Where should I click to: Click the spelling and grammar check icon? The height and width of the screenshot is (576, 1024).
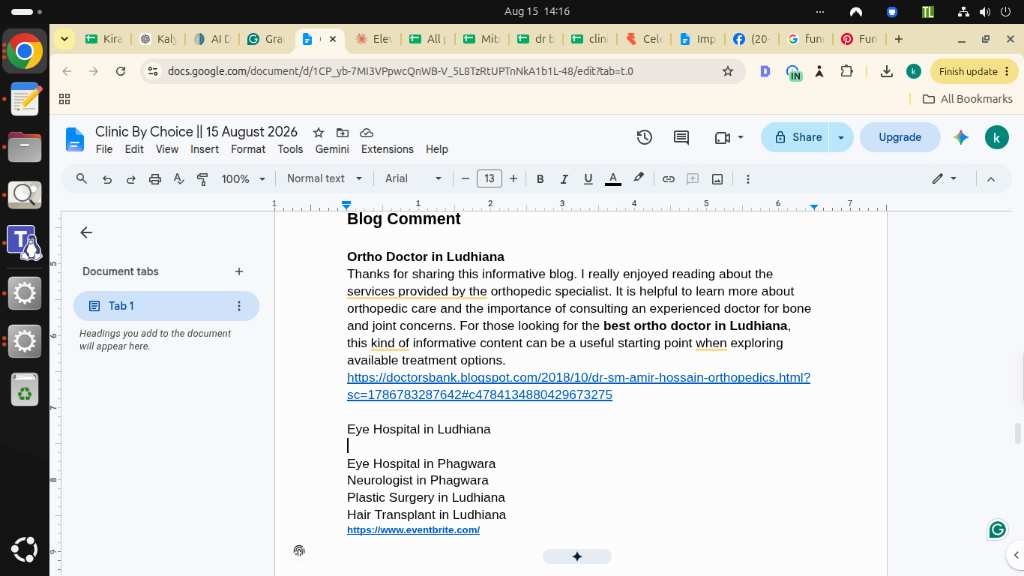tap(178, 179)
